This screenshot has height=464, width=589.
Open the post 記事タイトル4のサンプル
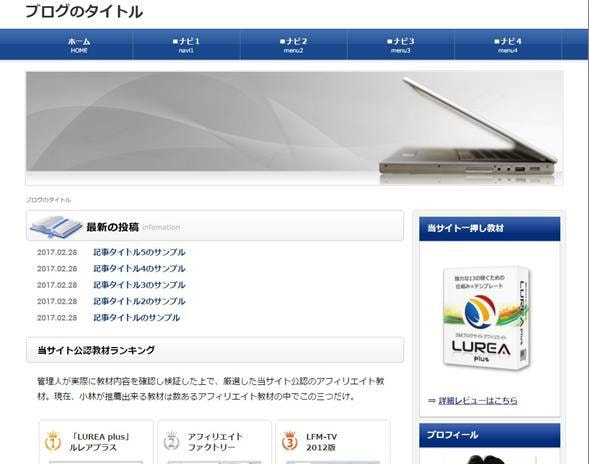click(139, 269)
